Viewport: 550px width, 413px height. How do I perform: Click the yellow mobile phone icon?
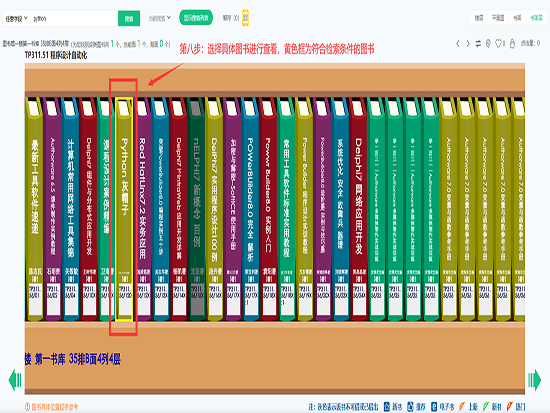[245, 18]
